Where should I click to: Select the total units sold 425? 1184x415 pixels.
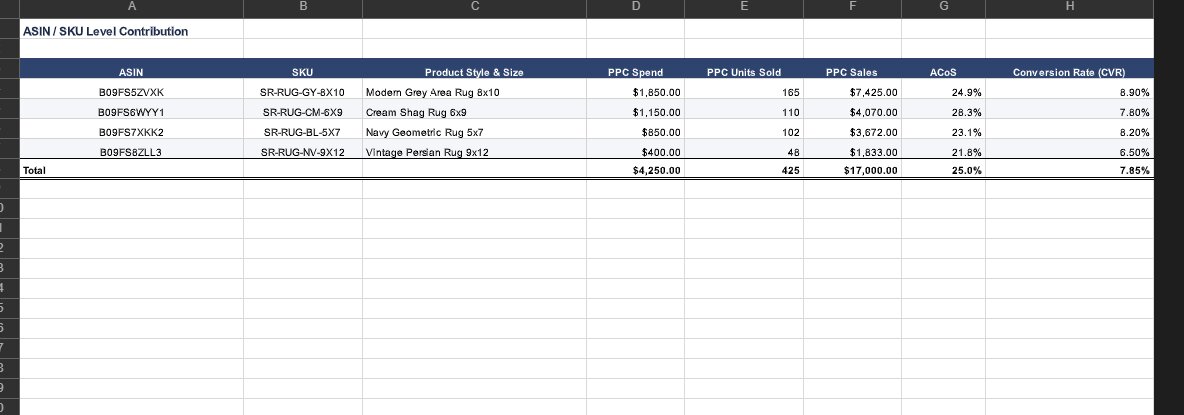[744, 170]
